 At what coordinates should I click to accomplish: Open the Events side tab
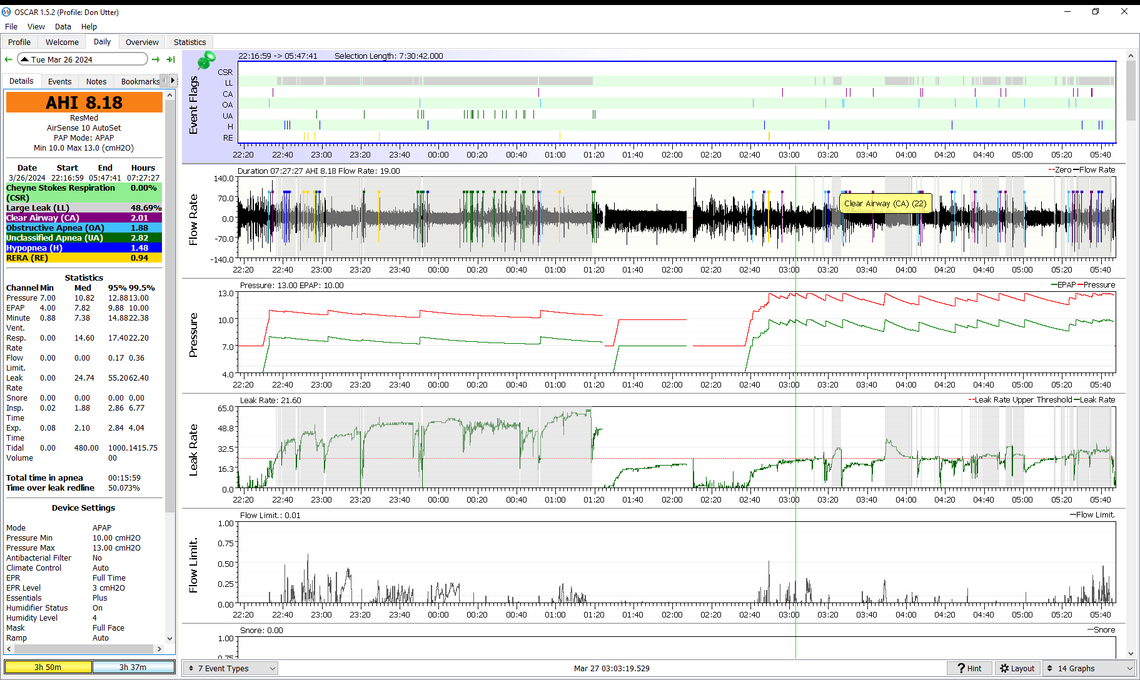click(60, 81)
